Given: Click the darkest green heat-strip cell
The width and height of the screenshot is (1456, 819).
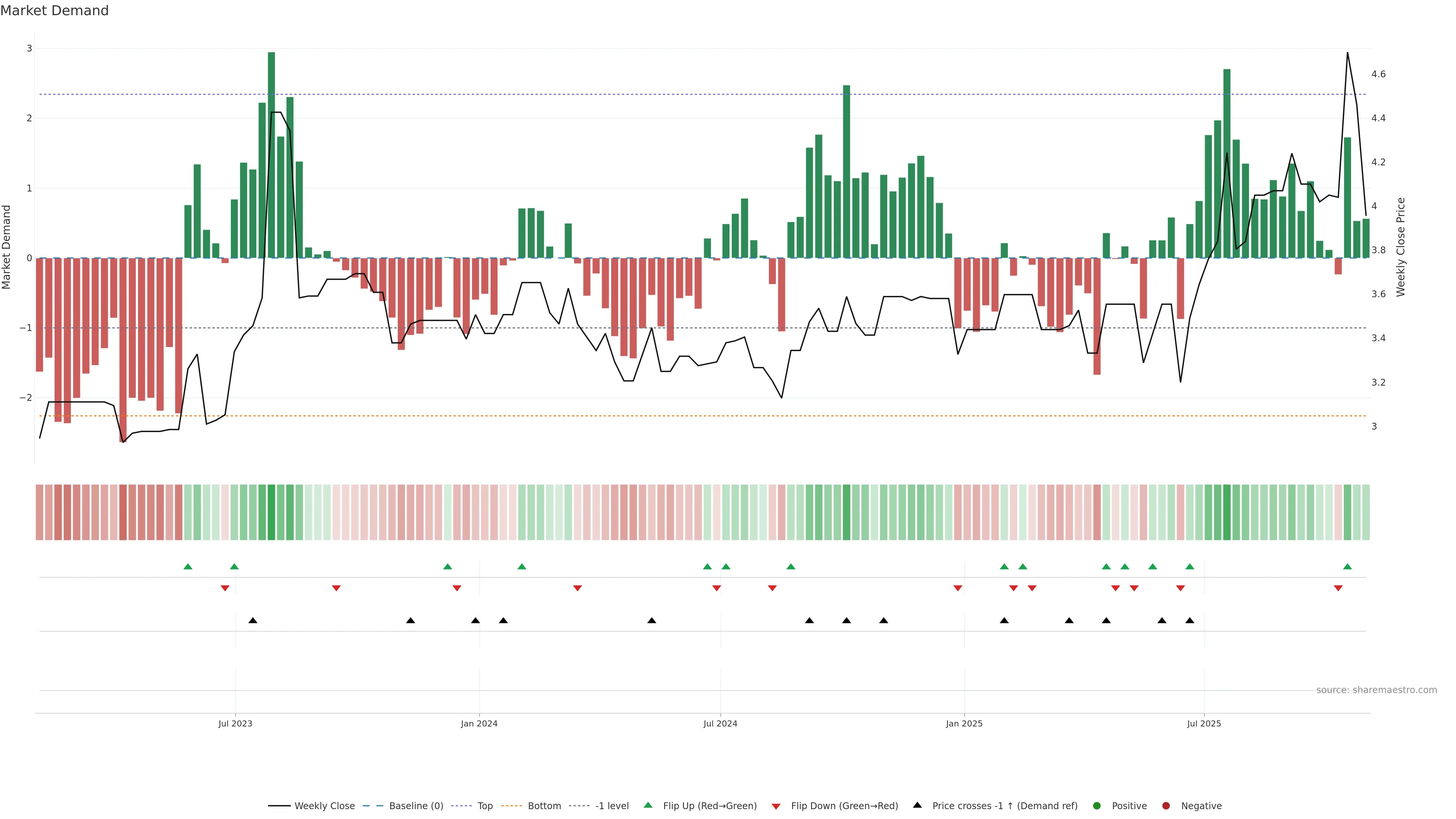Looking at the screenshot, I should 271,512.
